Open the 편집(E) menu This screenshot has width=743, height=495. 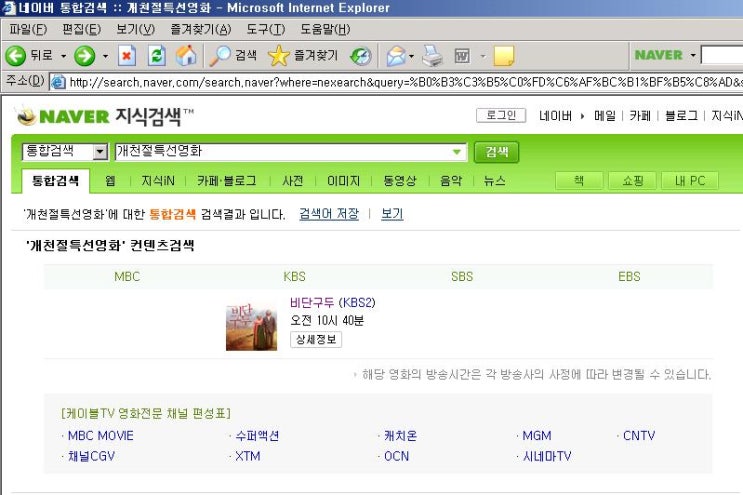[x=82, y=29]
